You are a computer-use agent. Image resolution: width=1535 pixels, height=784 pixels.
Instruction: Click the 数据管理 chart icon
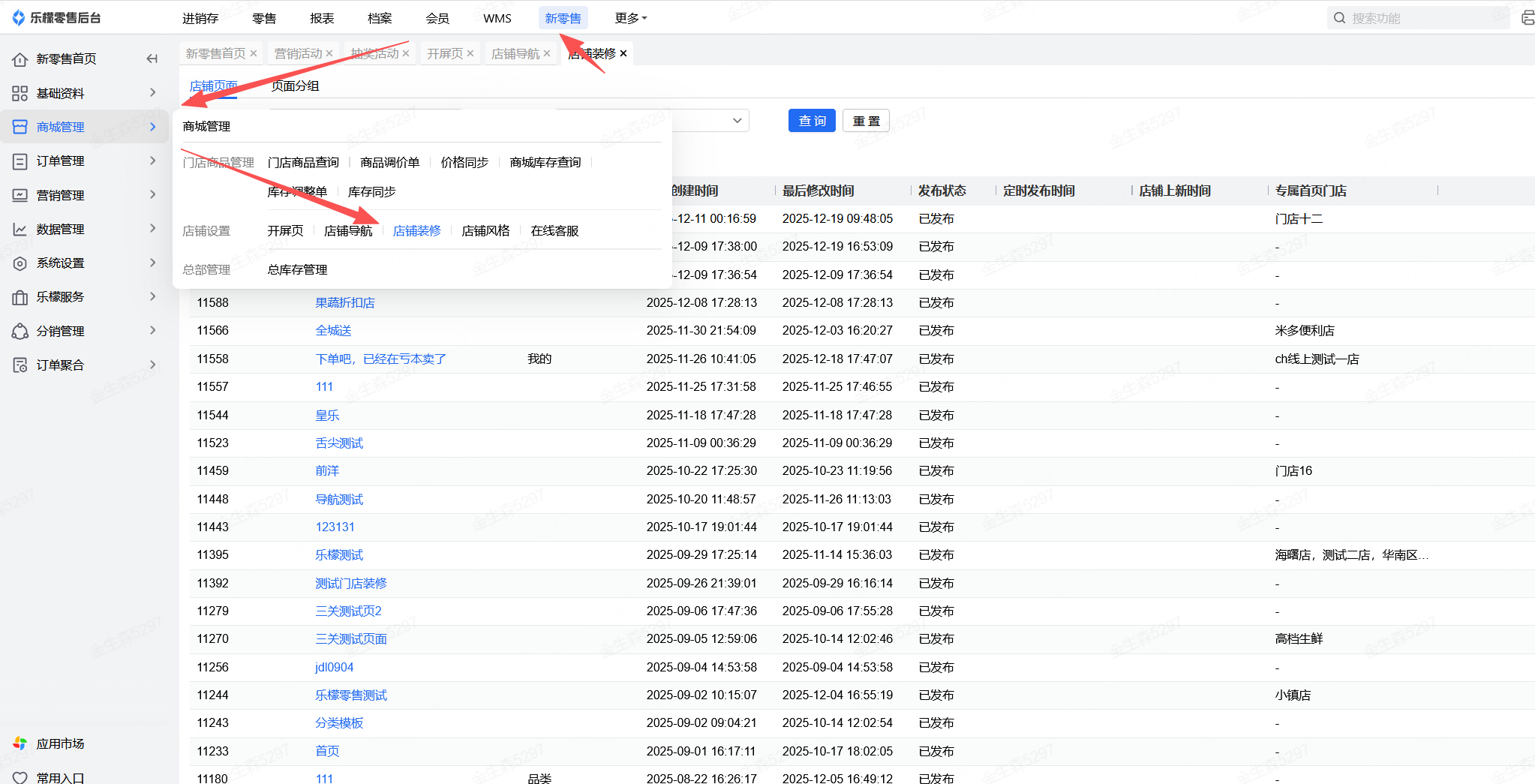pos(20,230)
